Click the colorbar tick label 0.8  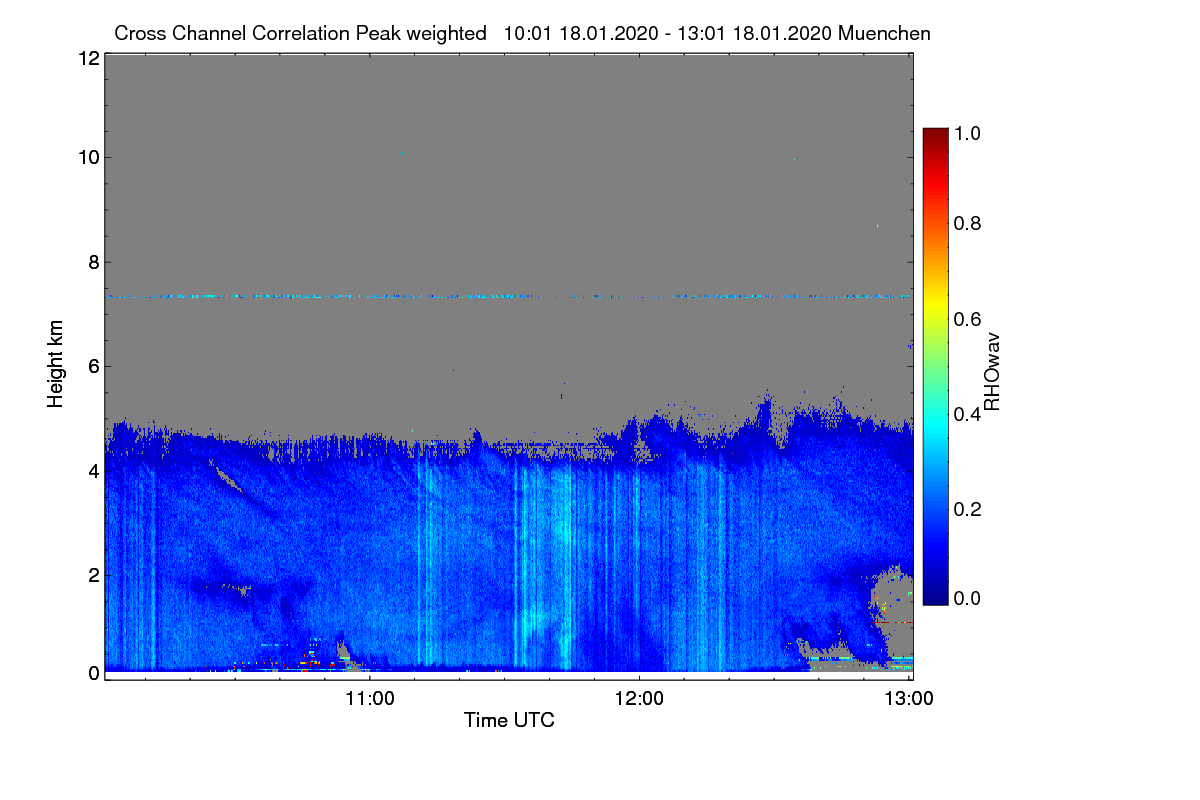(x=968, y=224)
